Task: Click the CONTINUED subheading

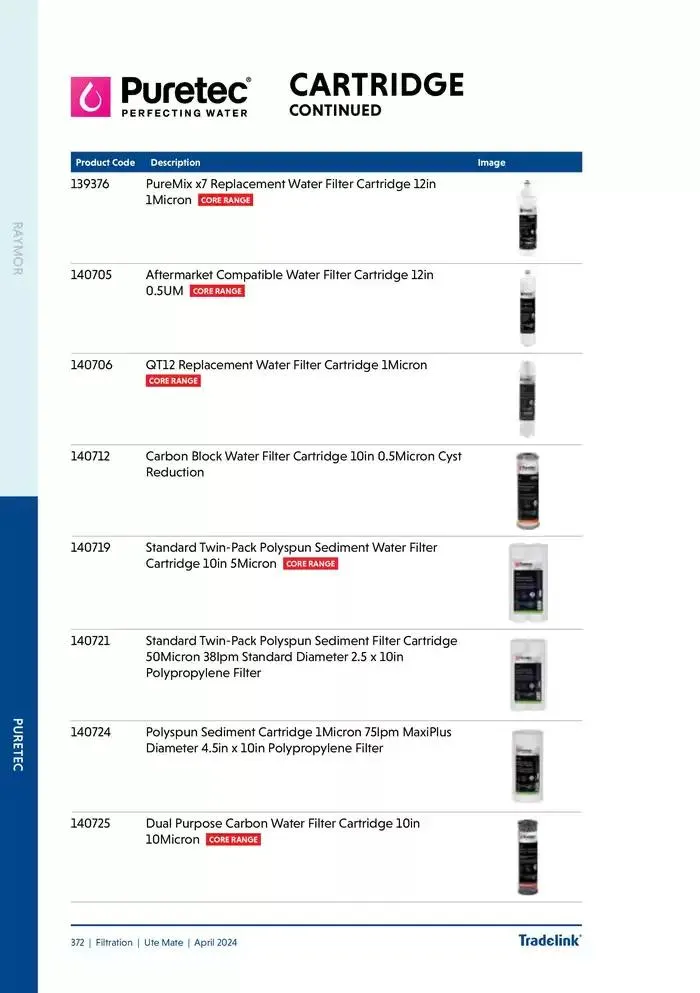Action: click(335, 110)
